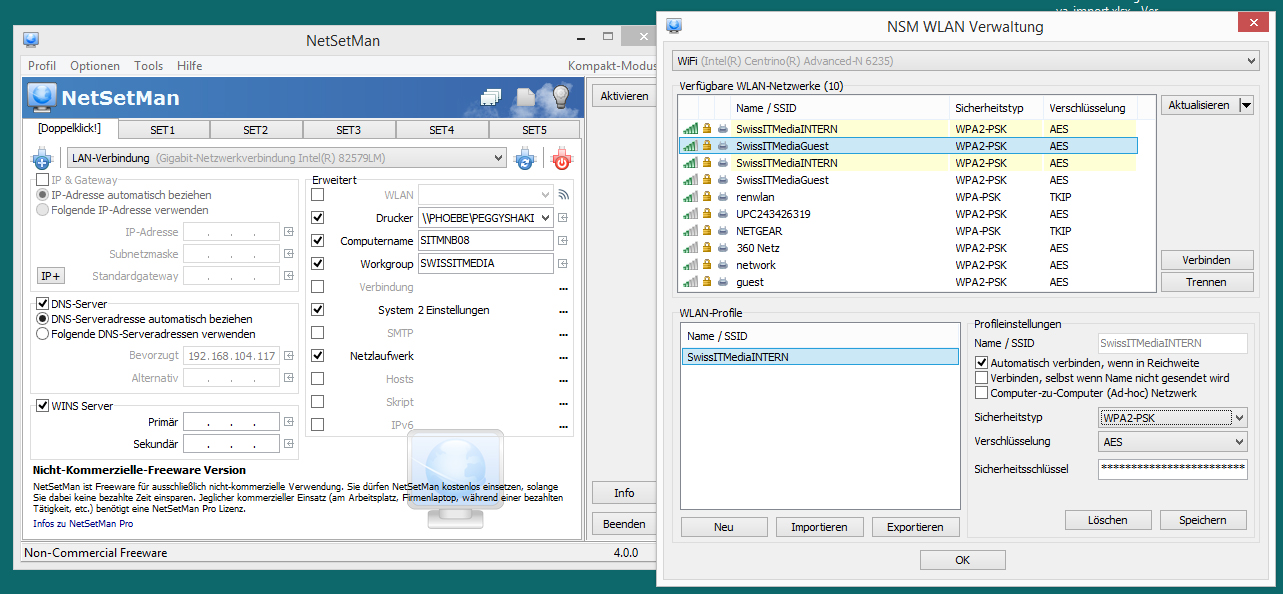Enable the IP & Gateway checkbox
The height and width of the screenshot is (594, 1283).
click(43, 181)
